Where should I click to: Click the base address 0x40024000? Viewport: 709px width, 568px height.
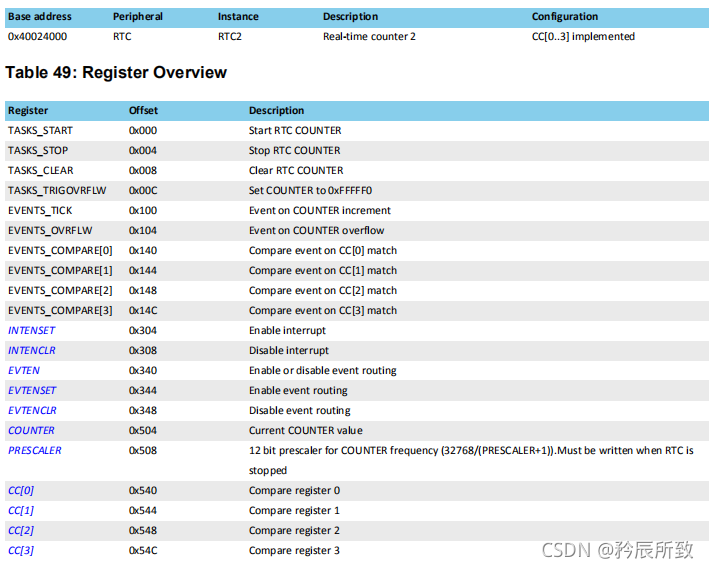point(38,37)
